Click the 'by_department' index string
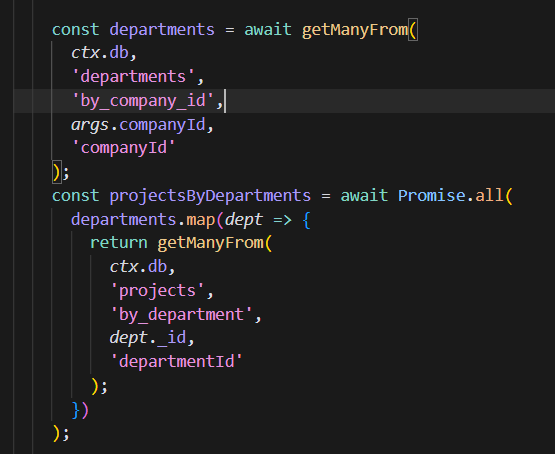The height and width of the screenshot is (454, 555). click(x=181, y=315)
